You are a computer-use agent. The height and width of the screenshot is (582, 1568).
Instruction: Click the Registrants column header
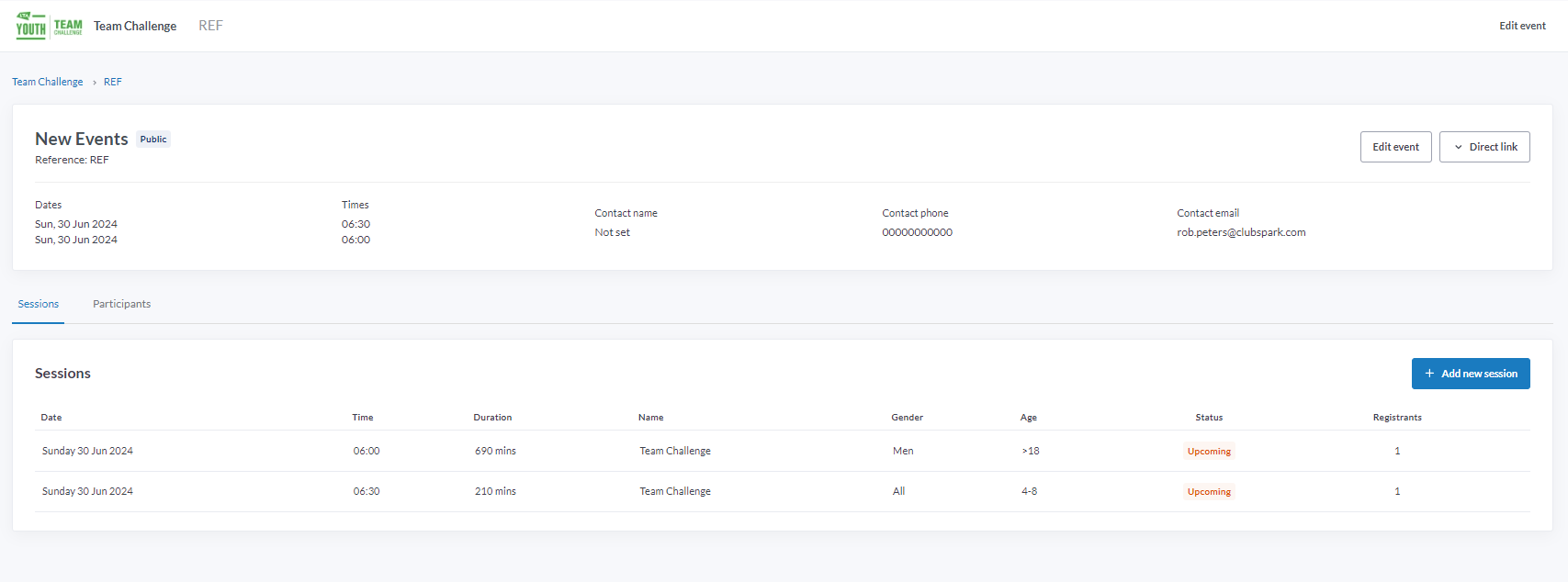[1397, 417]
